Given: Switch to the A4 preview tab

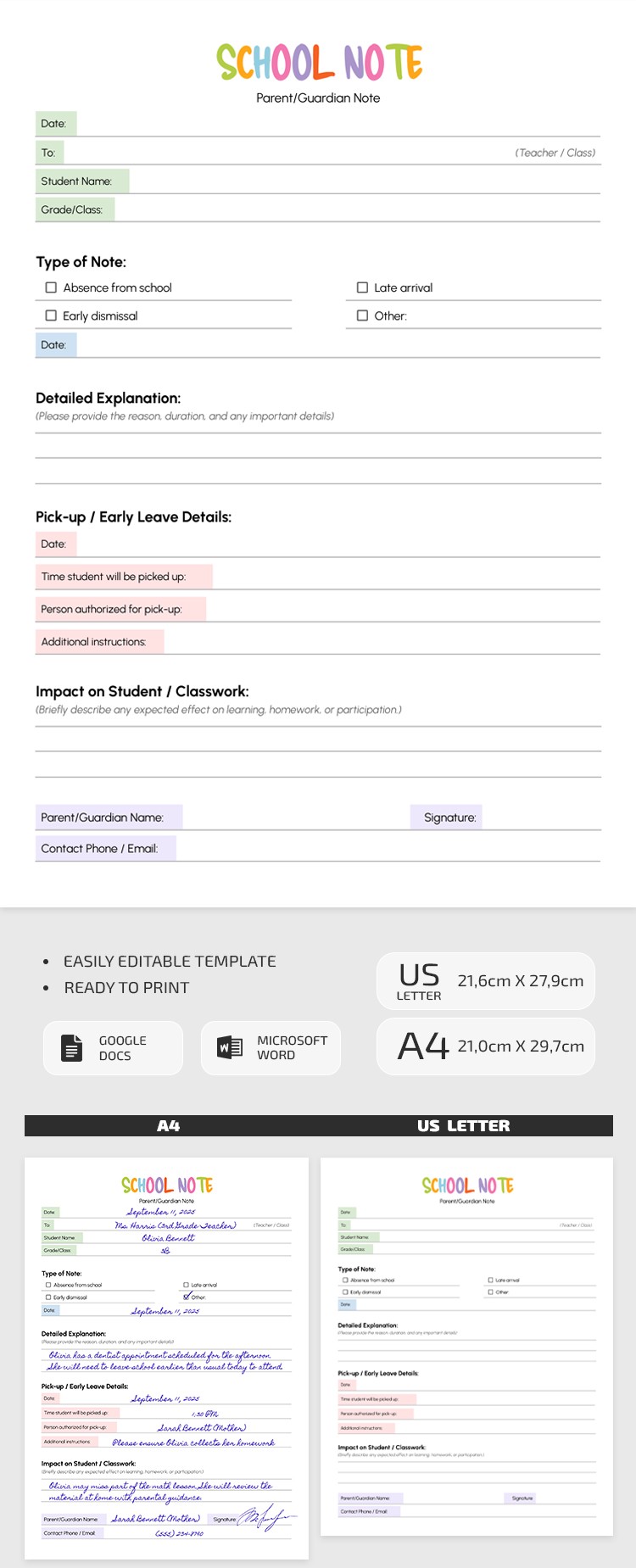Looking at the screenshot, I should (168, 1125).
